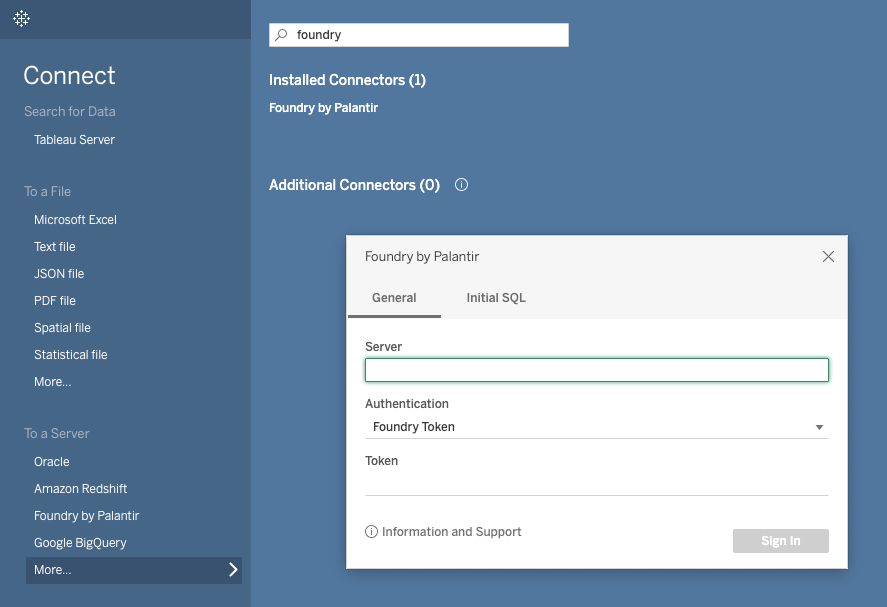This screenshot has height=607, width=887.
Task: Select Tableau Server in Connect pane
Action: tap(74, 140)
